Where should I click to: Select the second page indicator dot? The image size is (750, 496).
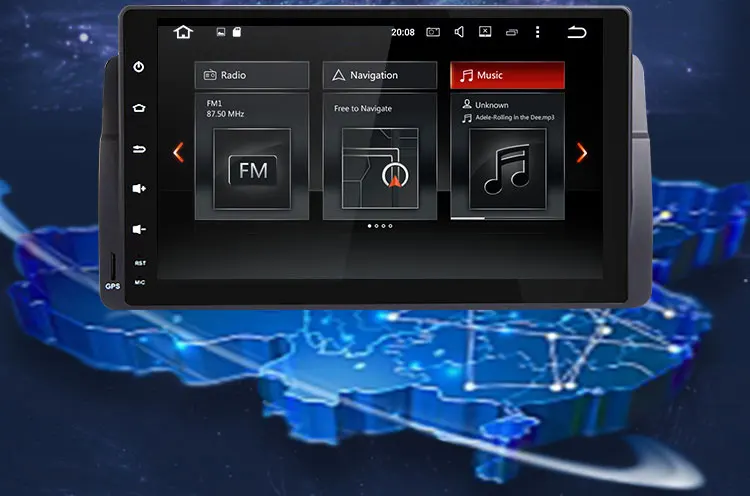(376, 226)
